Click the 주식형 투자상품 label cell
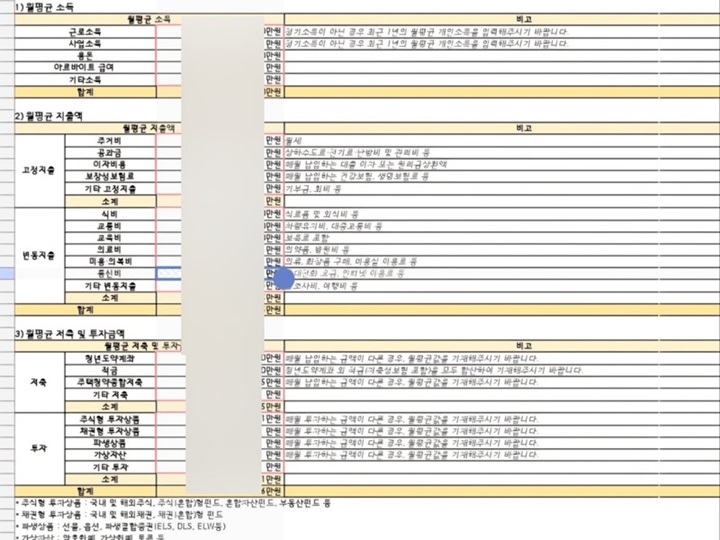720x540 pixels. pyautogui.click(x=110, y=419)
